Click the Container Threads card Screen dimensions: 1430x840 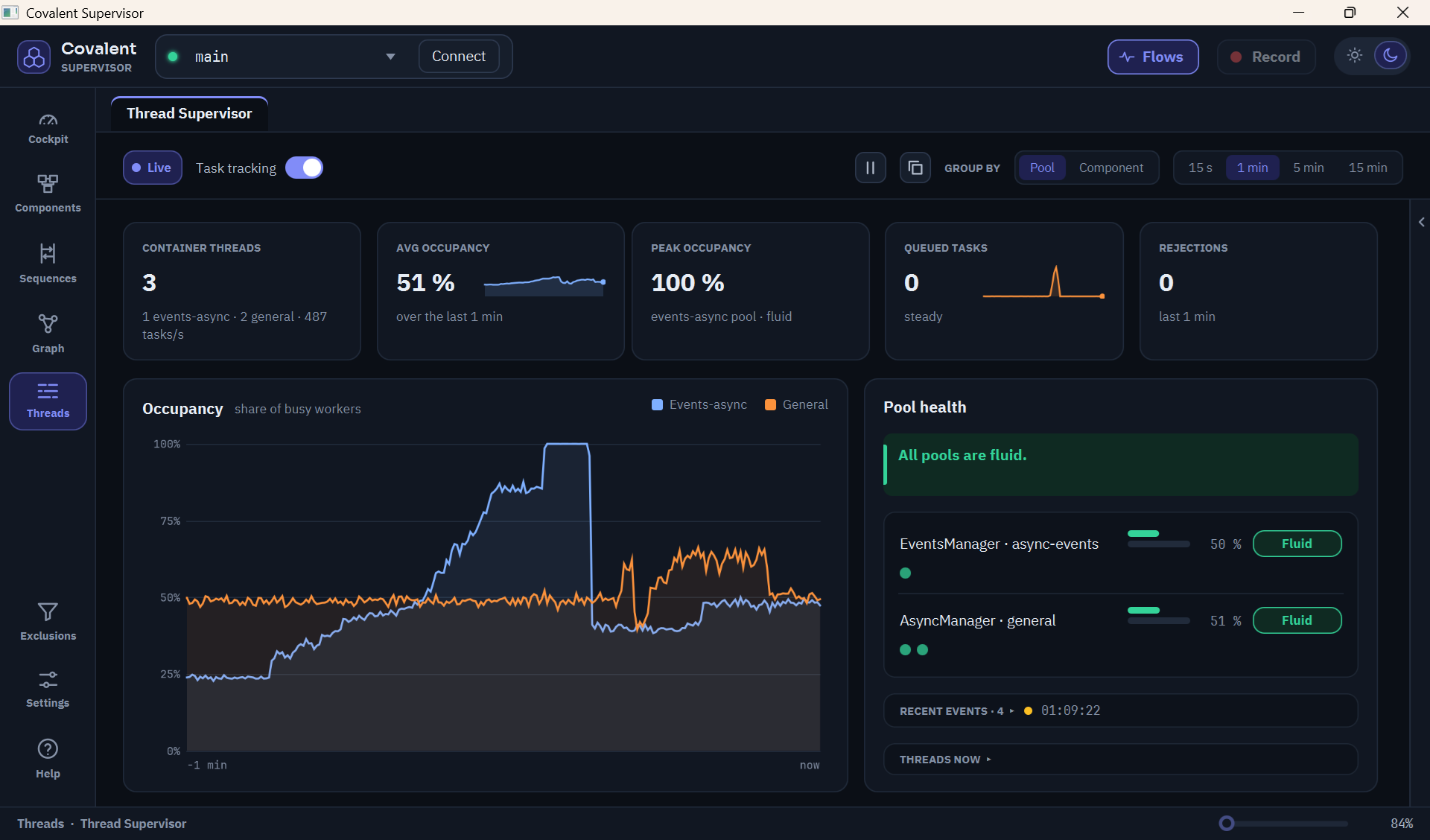[x=242, y=291]
